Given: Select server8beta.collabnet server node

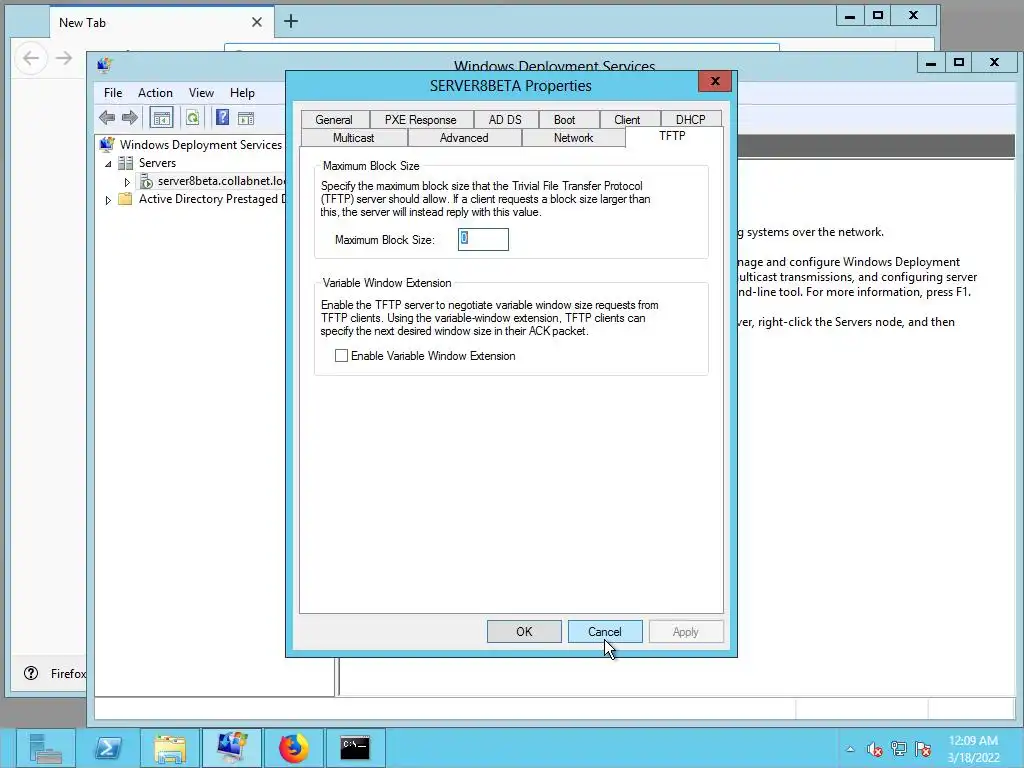Looking at the screenshot, I should click(221, 181).
